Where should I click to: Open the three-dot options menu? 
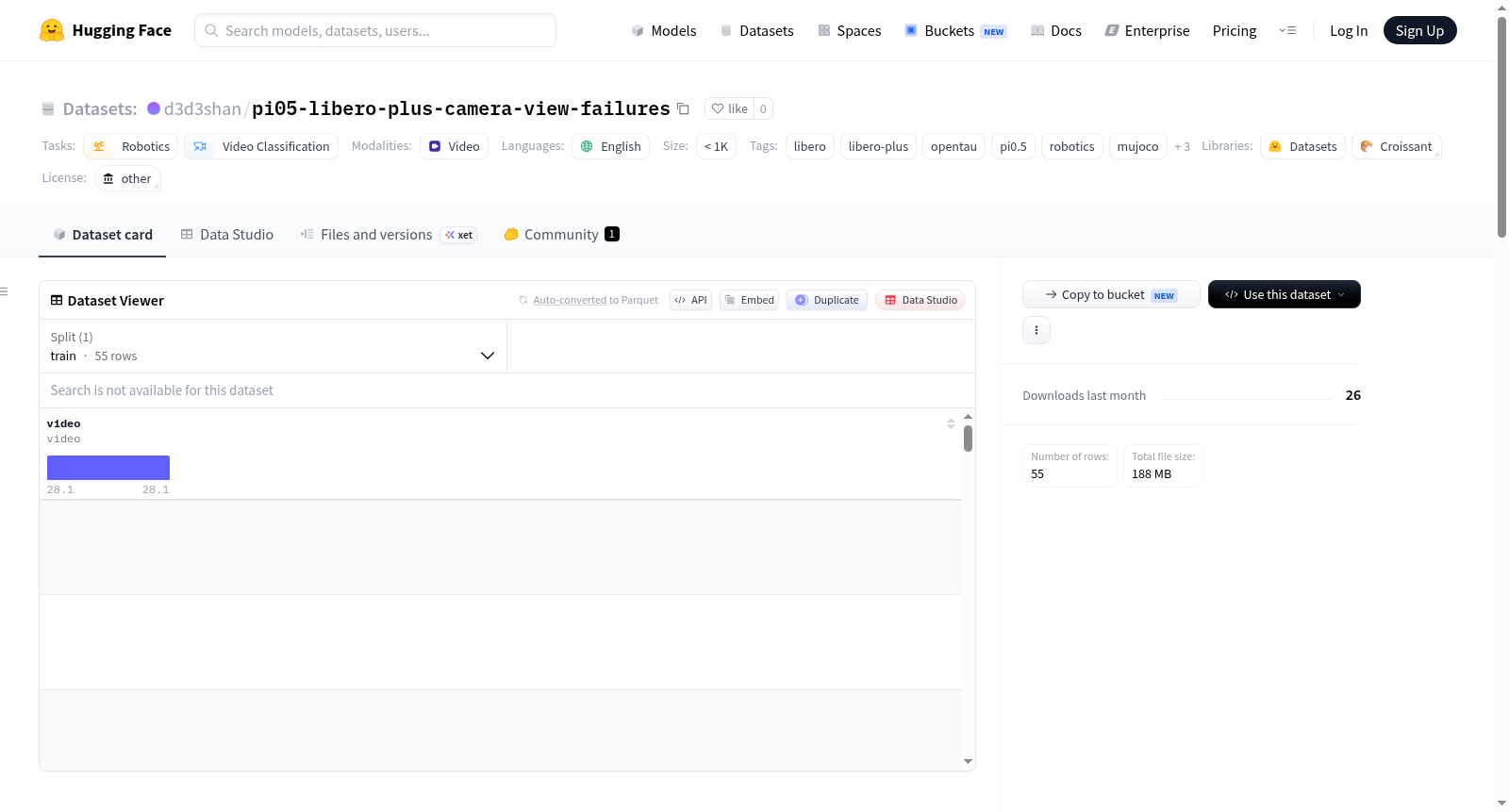(x=1036, y=330)
